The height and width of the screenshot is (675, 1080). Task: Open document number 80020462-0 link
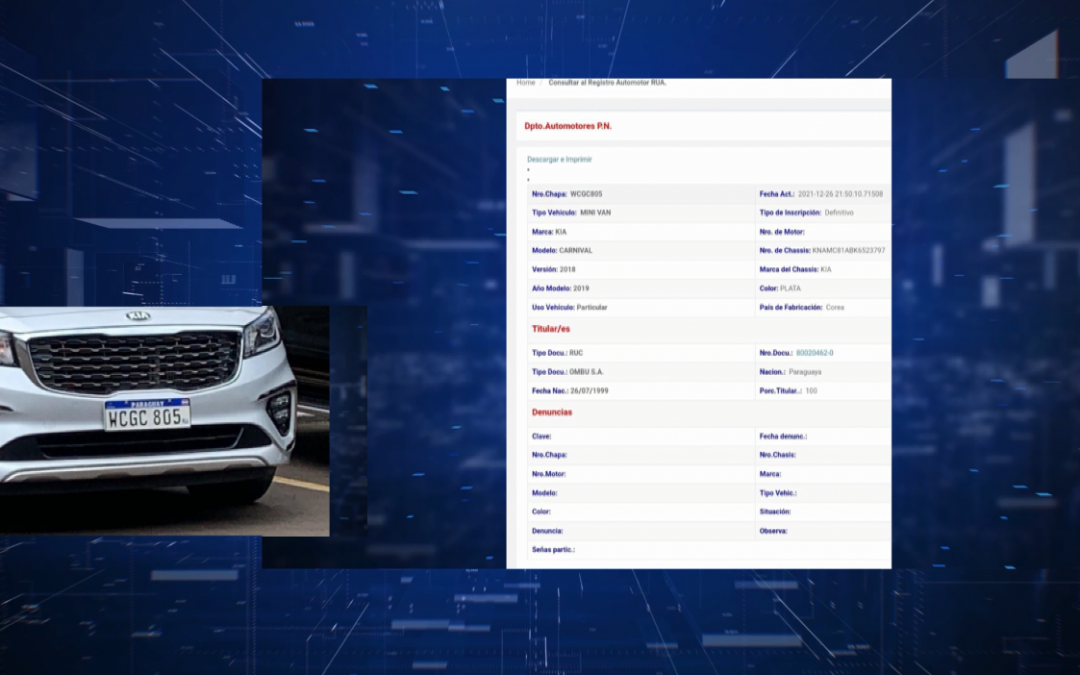814,353
